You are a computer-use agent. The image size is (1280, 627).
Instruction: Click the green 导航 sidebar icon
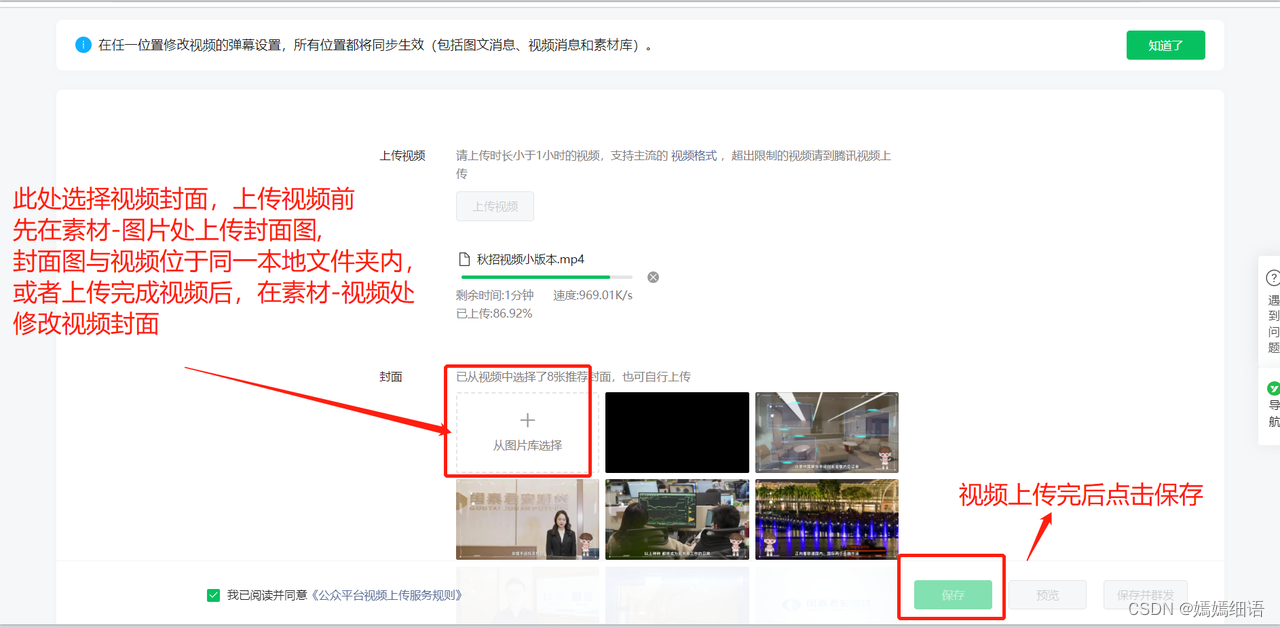pyautogui.click(x=1273, y=388)
